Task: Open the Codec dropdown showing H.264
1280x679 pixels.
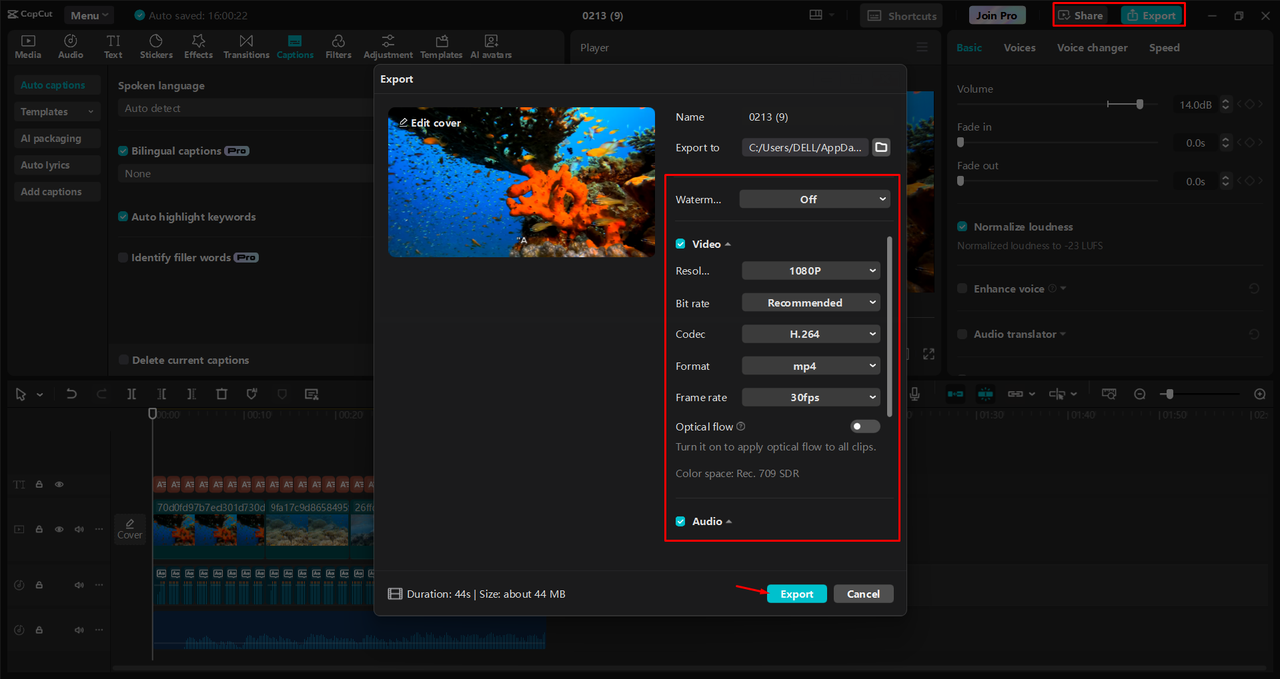Action: pos(811,334)
